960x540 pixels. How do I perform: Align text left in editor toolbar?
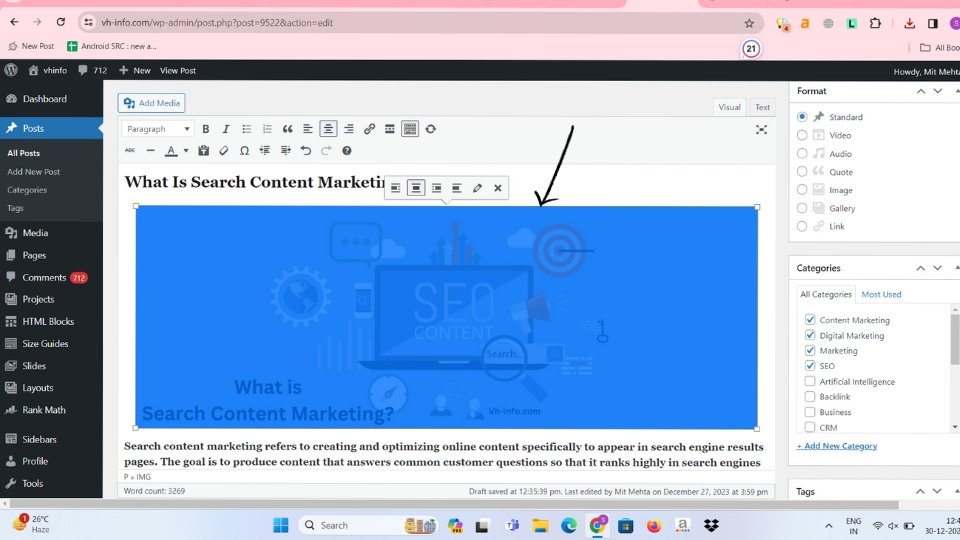tap(308, 129)
